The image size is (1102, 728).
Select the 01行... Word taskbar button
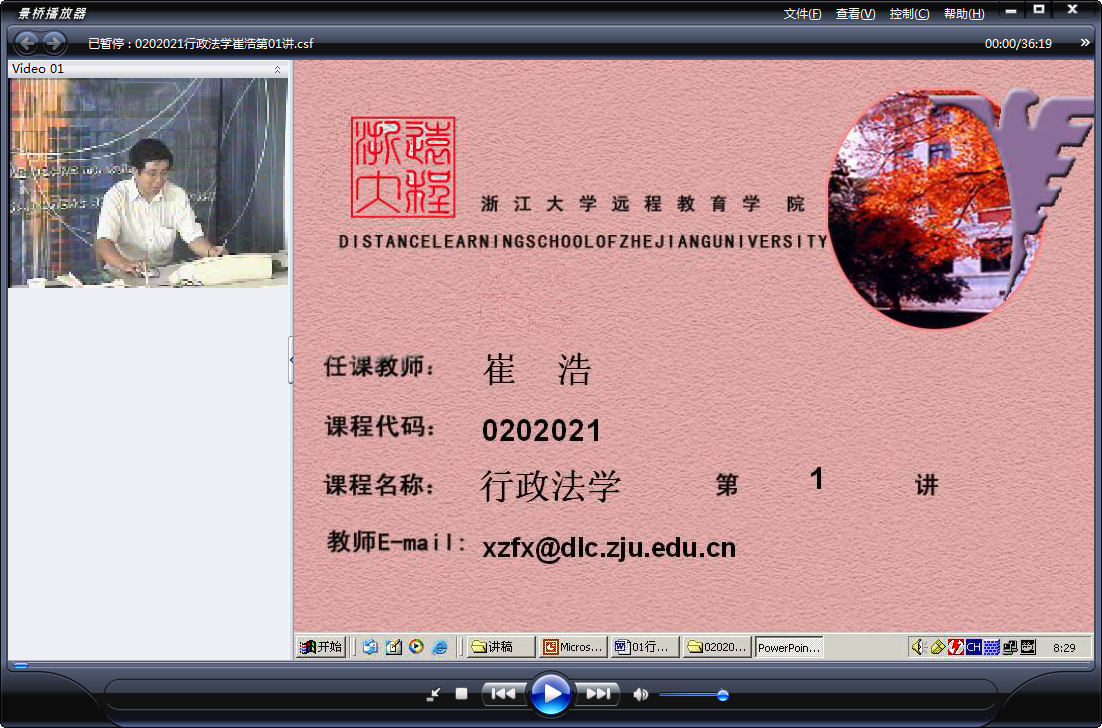pyautogui.click(x=645, y=646)
